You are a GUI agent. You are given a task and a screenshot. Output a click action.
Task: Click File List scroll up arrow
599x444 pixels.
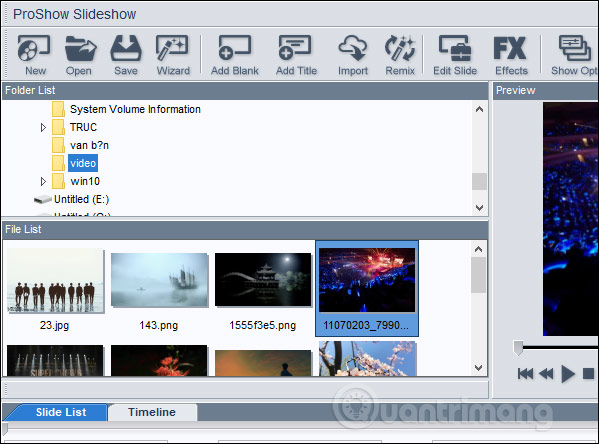click(478, 250)
